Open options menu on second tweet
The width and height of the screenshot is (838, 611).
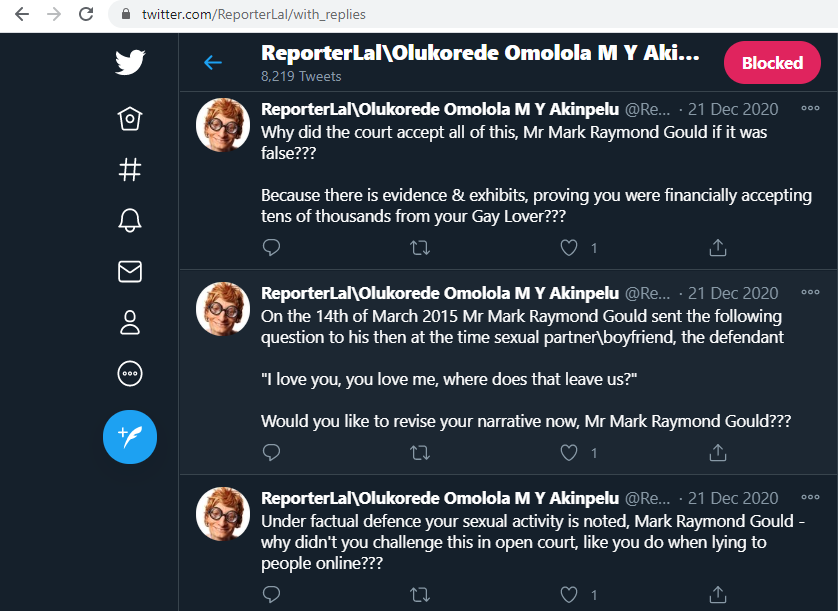coord(810,293)
